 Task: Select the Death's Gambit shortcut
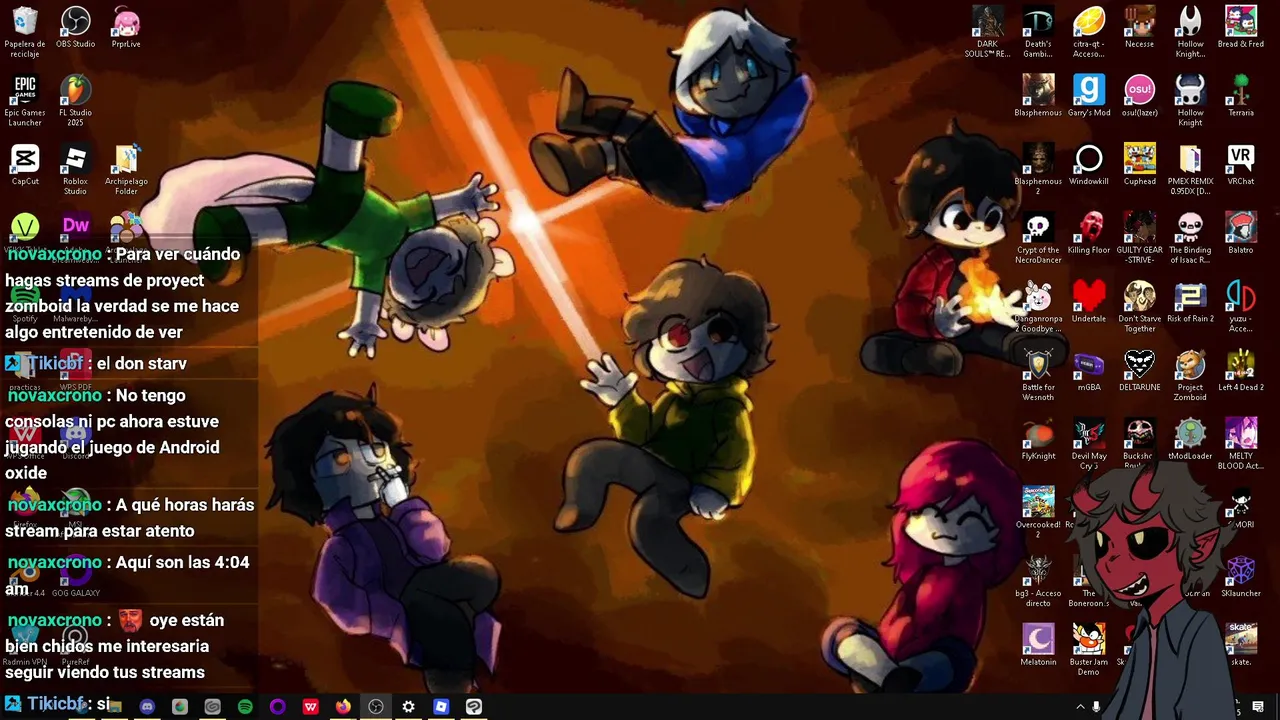coord(1038,33)
